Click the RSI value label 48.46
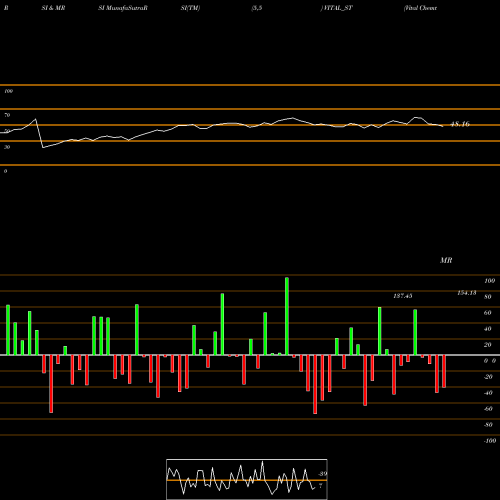Screen dimensions: 500x500 pyautogui.click(x=460, y=124)
